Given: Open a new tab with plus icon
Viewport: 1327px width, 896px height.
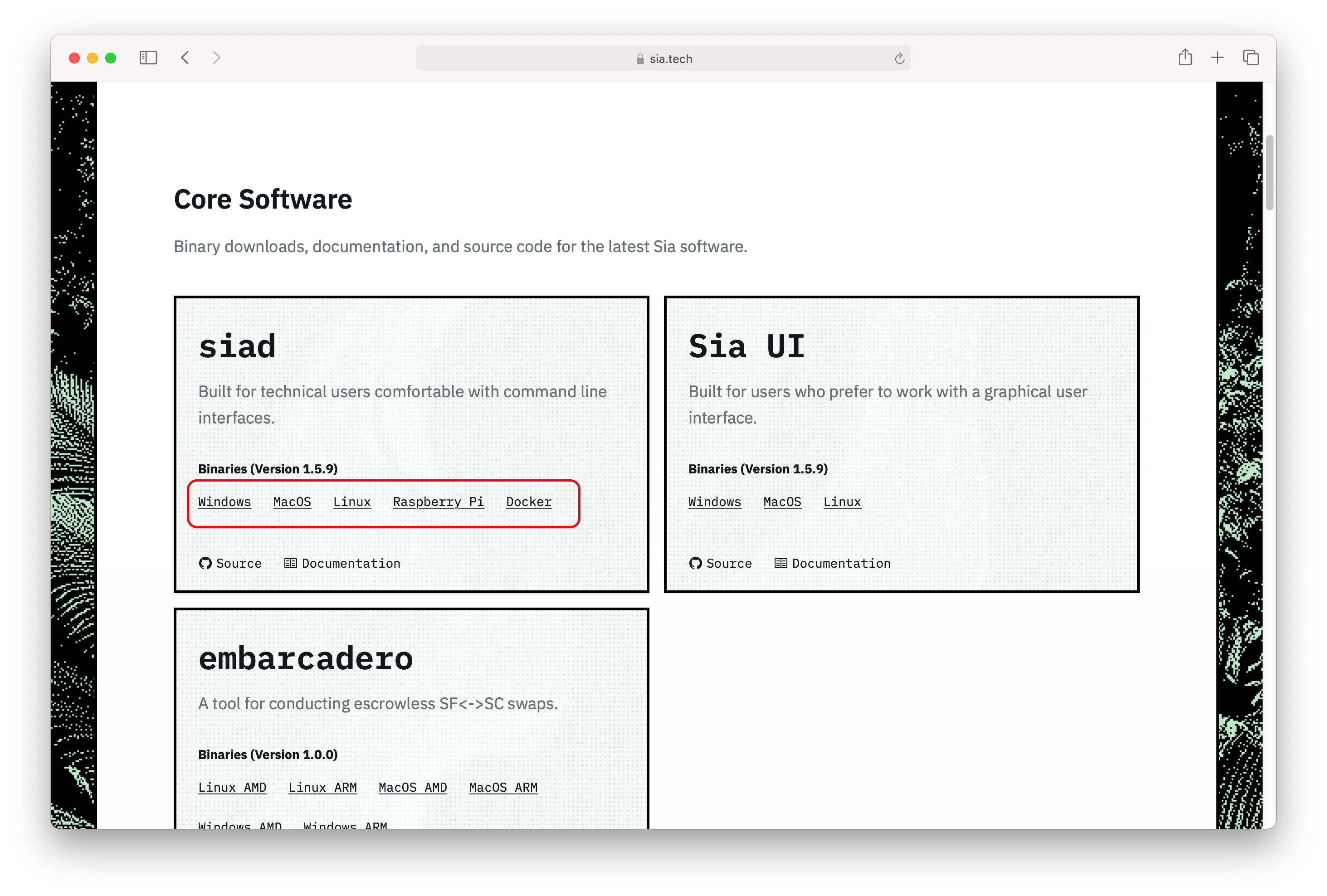Looking at the screenshot, I should [x=1217, y=58].
